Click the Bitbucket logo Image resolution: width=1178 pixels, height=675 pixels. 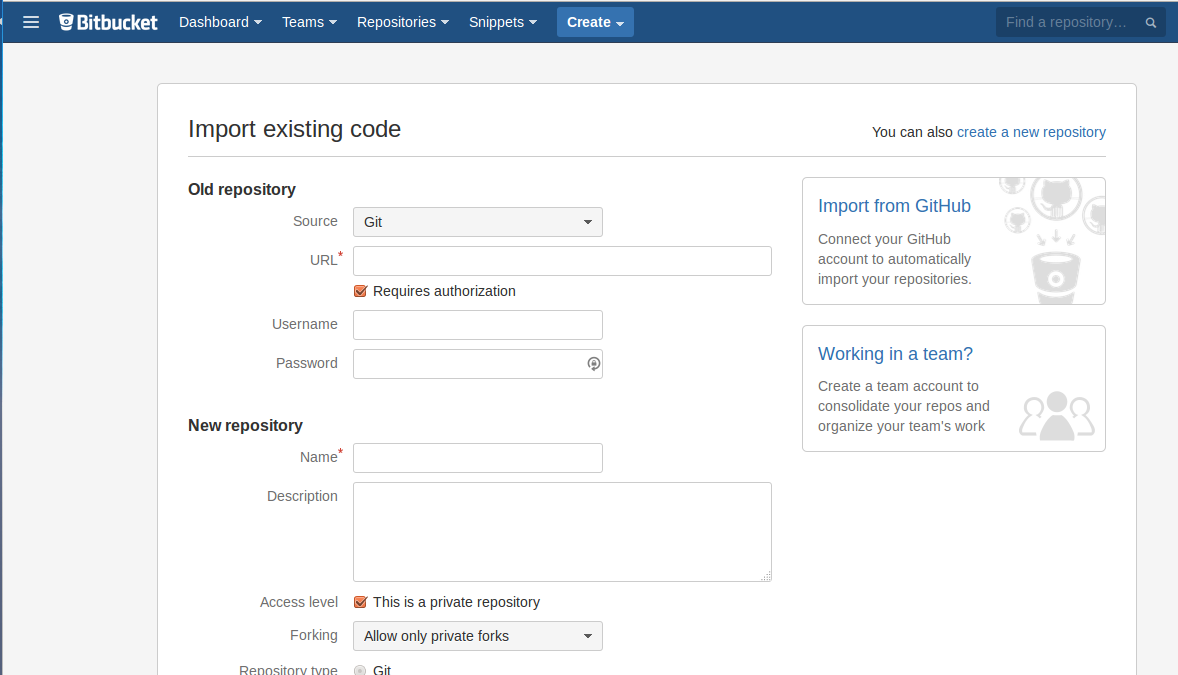click(x=108, y=23)
